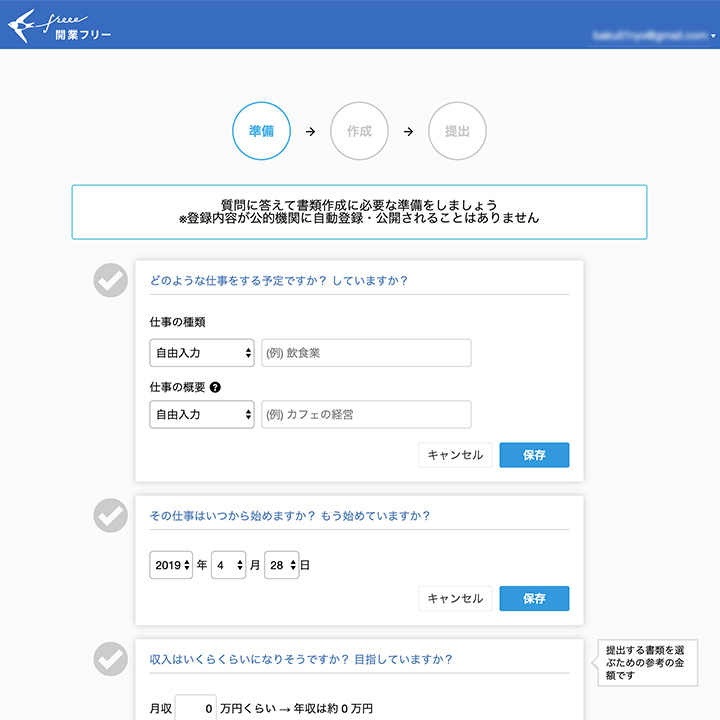Click the tooltip 提出する書類を選ぶための参考の金額です

pyautogui.click(x=647, y=663)
